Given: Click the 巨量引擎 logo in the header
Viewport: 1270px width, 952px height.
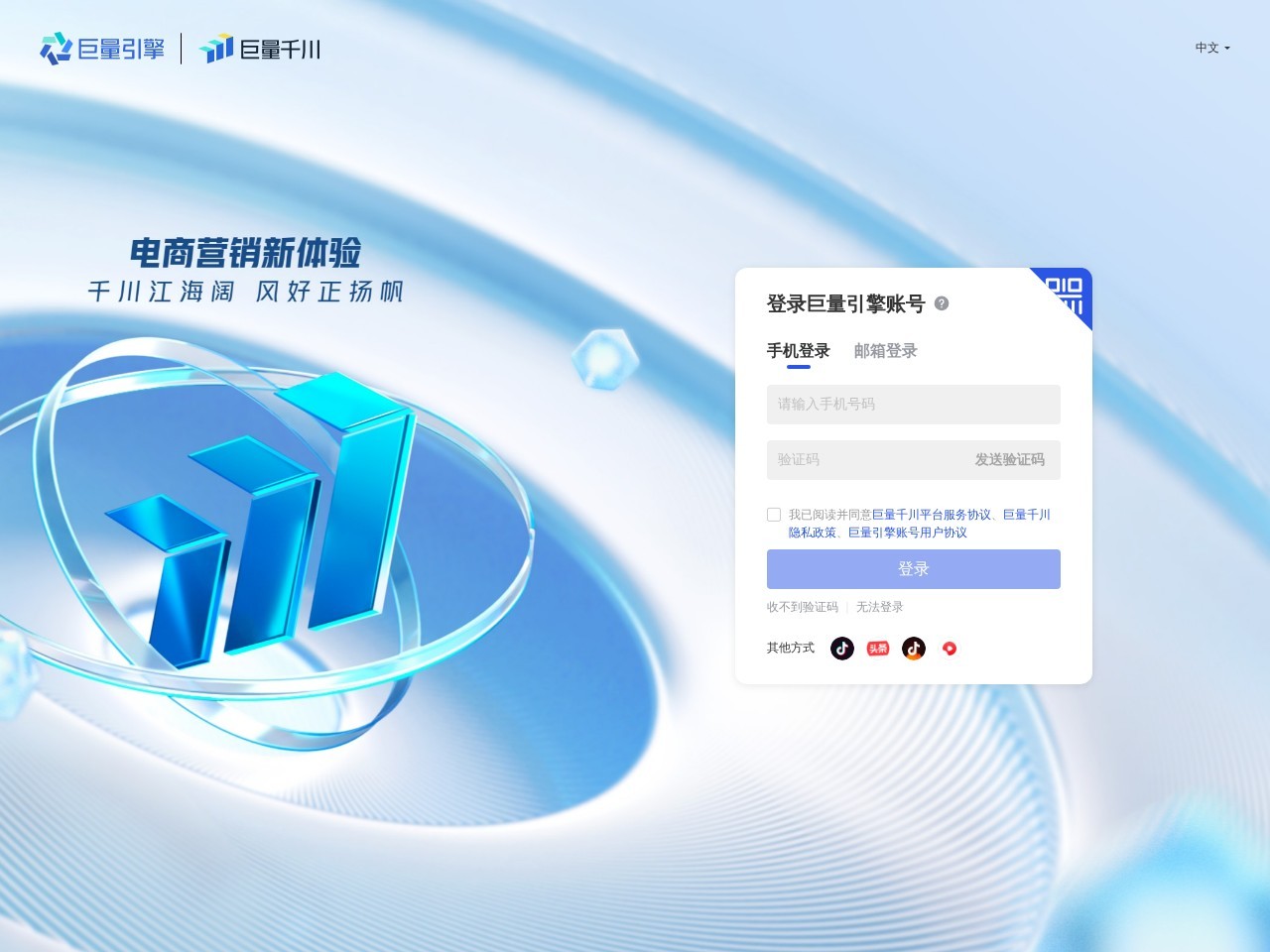Looking at the screenshot, I should click(102, 49).
